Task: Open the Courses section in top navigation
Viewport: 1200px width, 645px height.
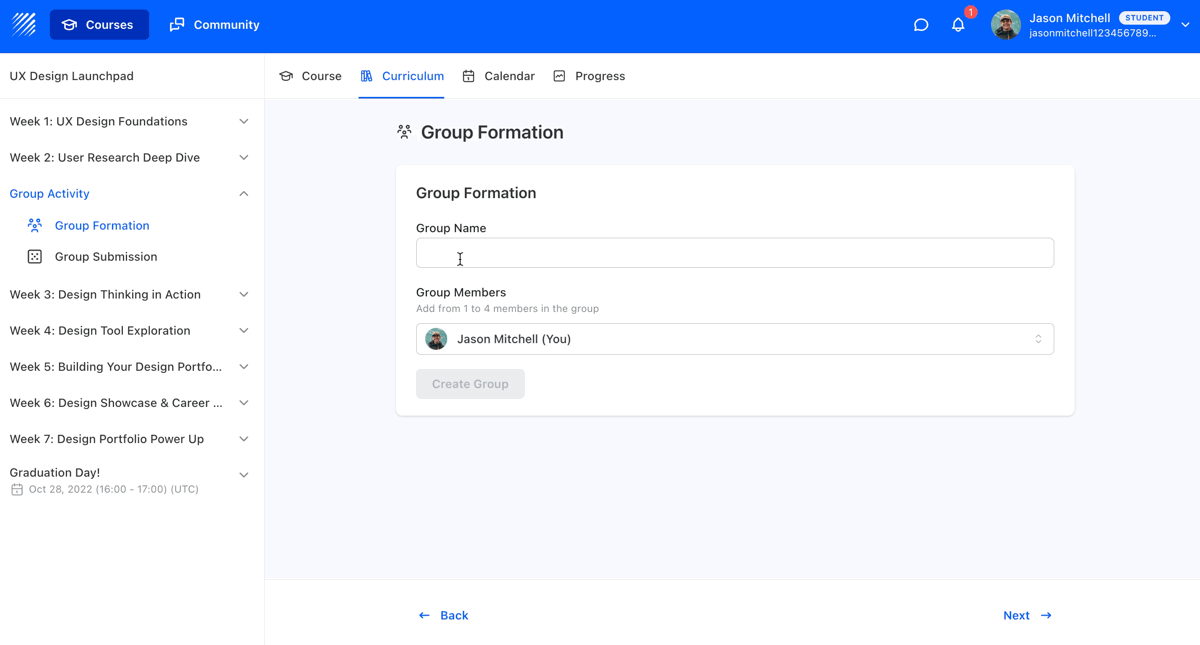Action: click(x=99, y=25)
